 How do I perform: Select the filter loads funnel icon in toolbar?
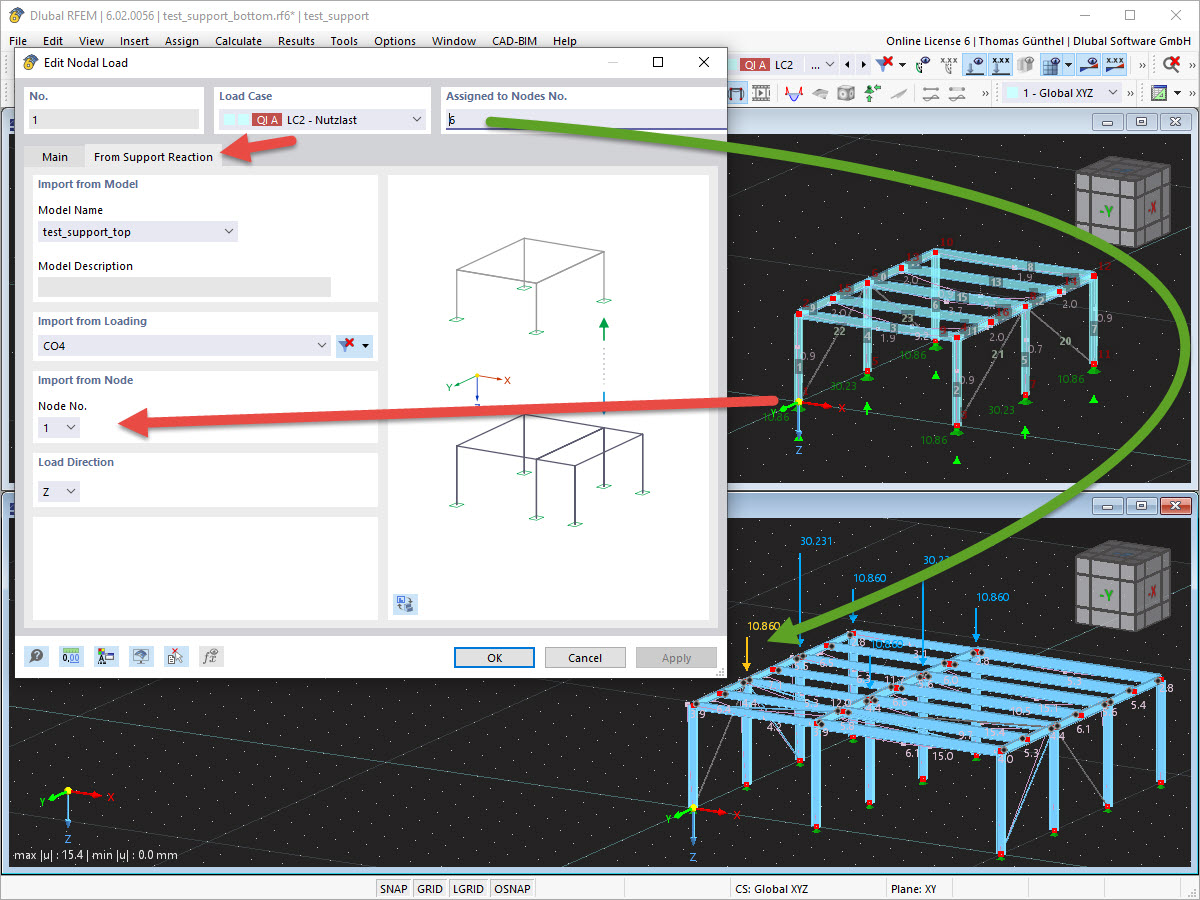[885, 64]
